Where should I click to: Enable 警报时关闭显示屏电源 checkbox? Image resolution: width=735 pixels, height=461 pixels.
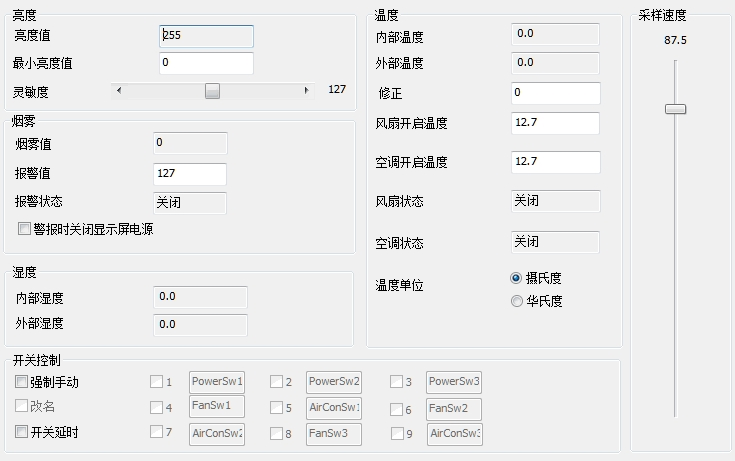(25, 229)
